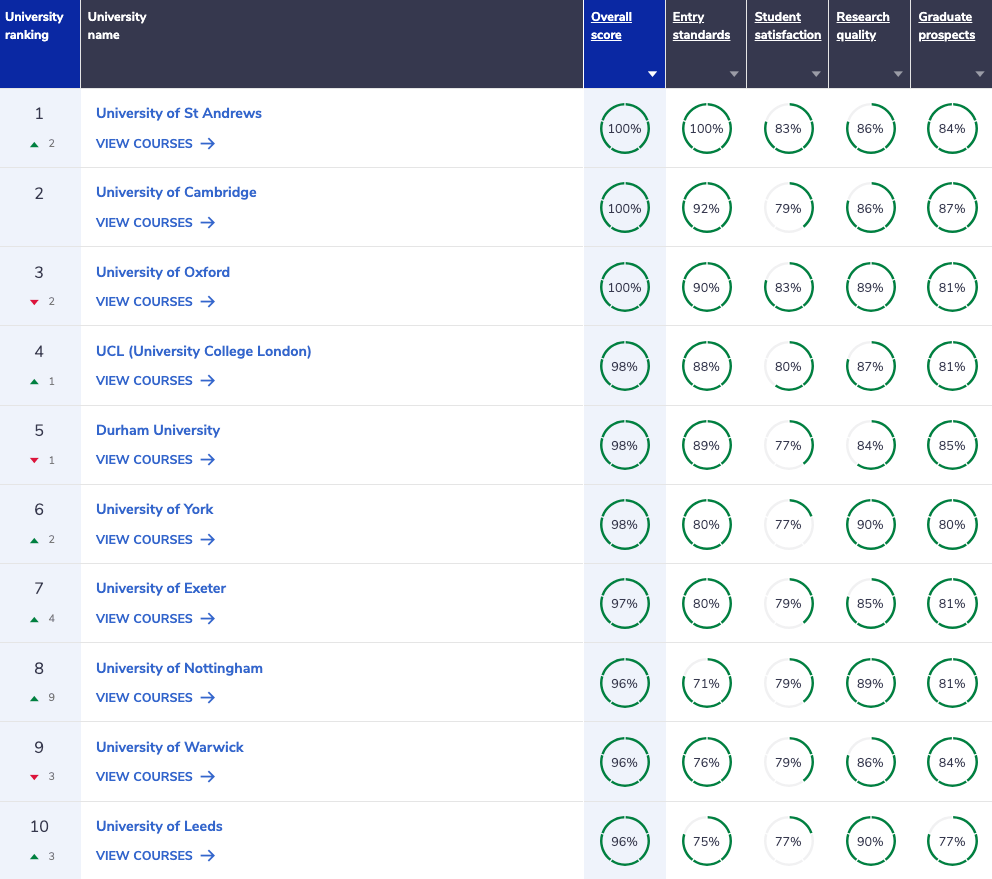992x879 pixels.
Task: Click VIEW COURSES arrow for University of Leeds
Action: point(207,855)
